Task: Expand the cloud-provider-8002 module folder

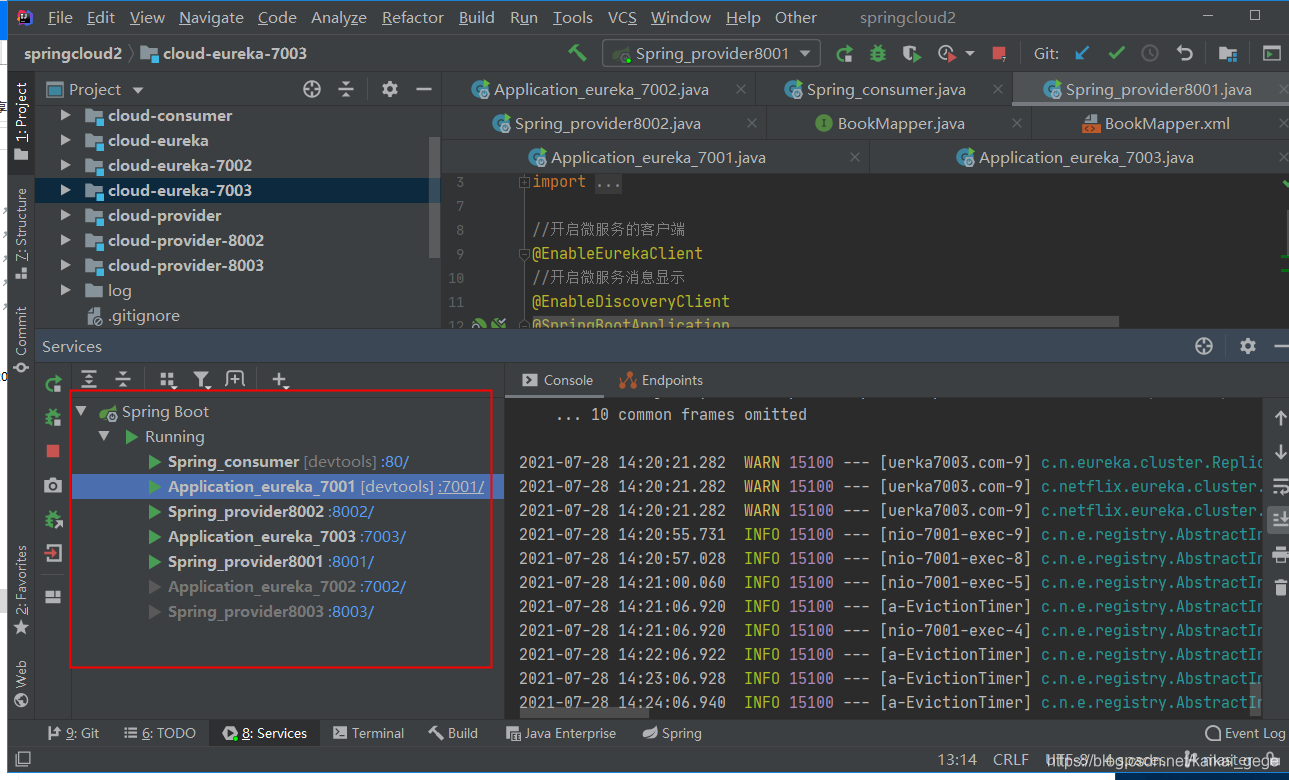Action: click(x=65, y=240)
